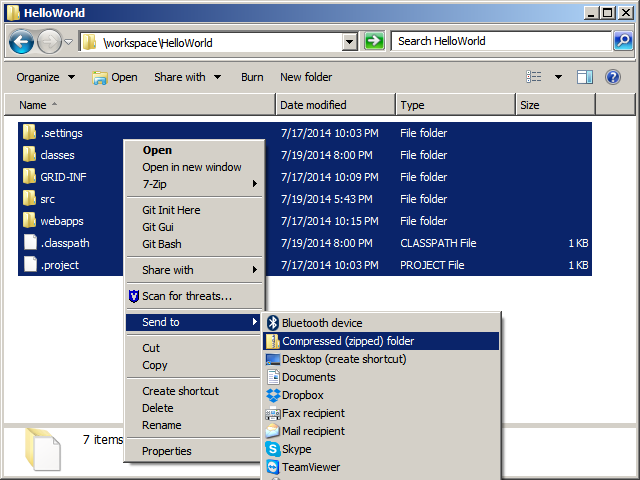
Task: Click the Burn toolbar button
Action: [252, 77]
